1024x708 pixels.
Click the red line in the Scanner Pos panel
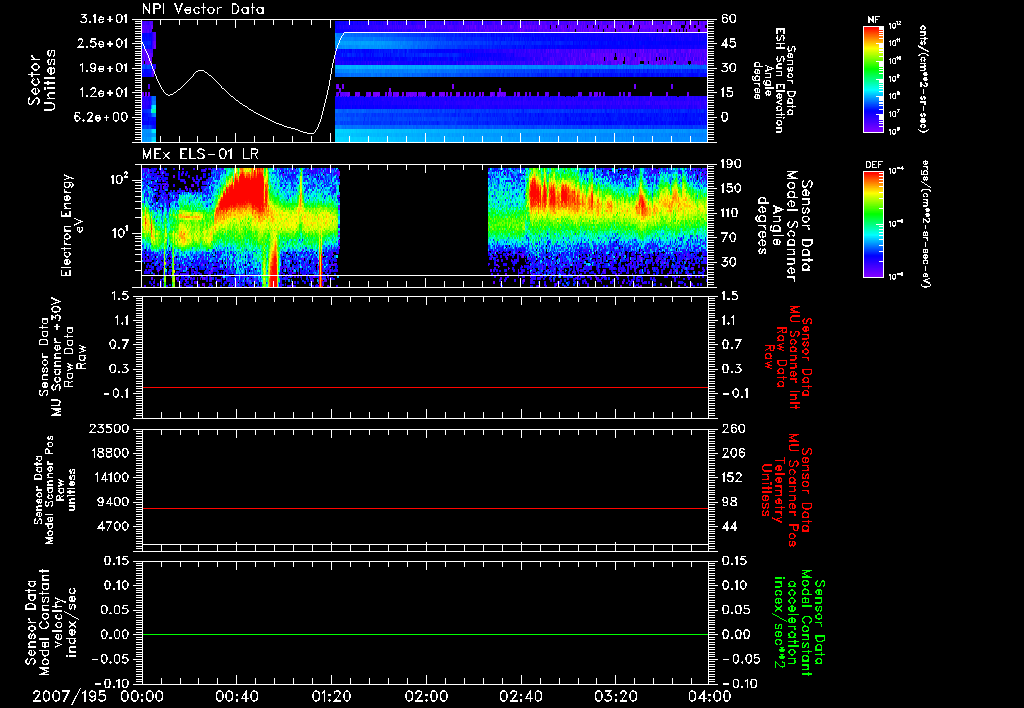point(425,508)
